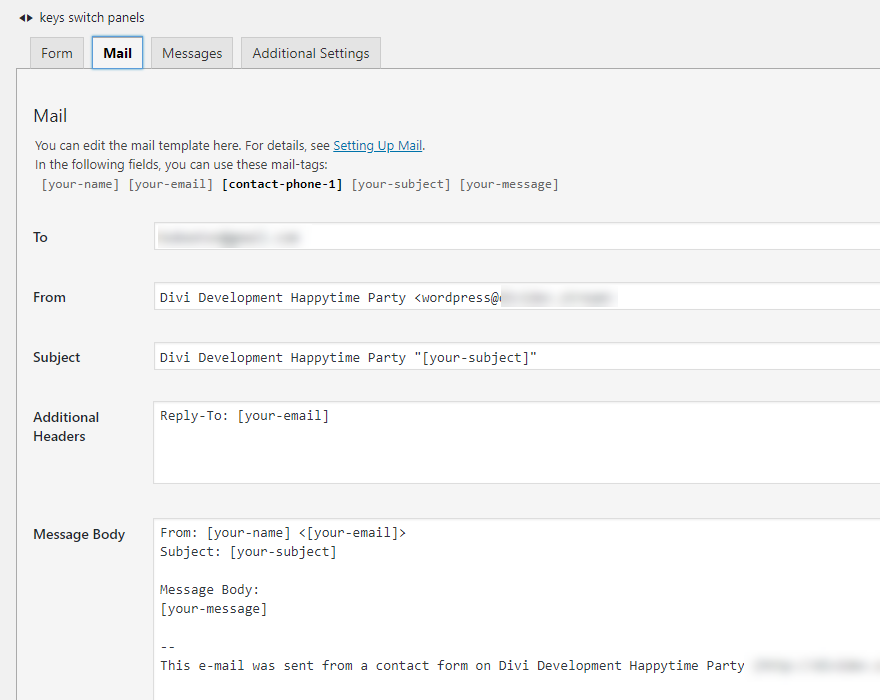This screenshot has height=700, width=880.
Task: Go to the Additional Settings tab
Action: [x=310, y=53]
